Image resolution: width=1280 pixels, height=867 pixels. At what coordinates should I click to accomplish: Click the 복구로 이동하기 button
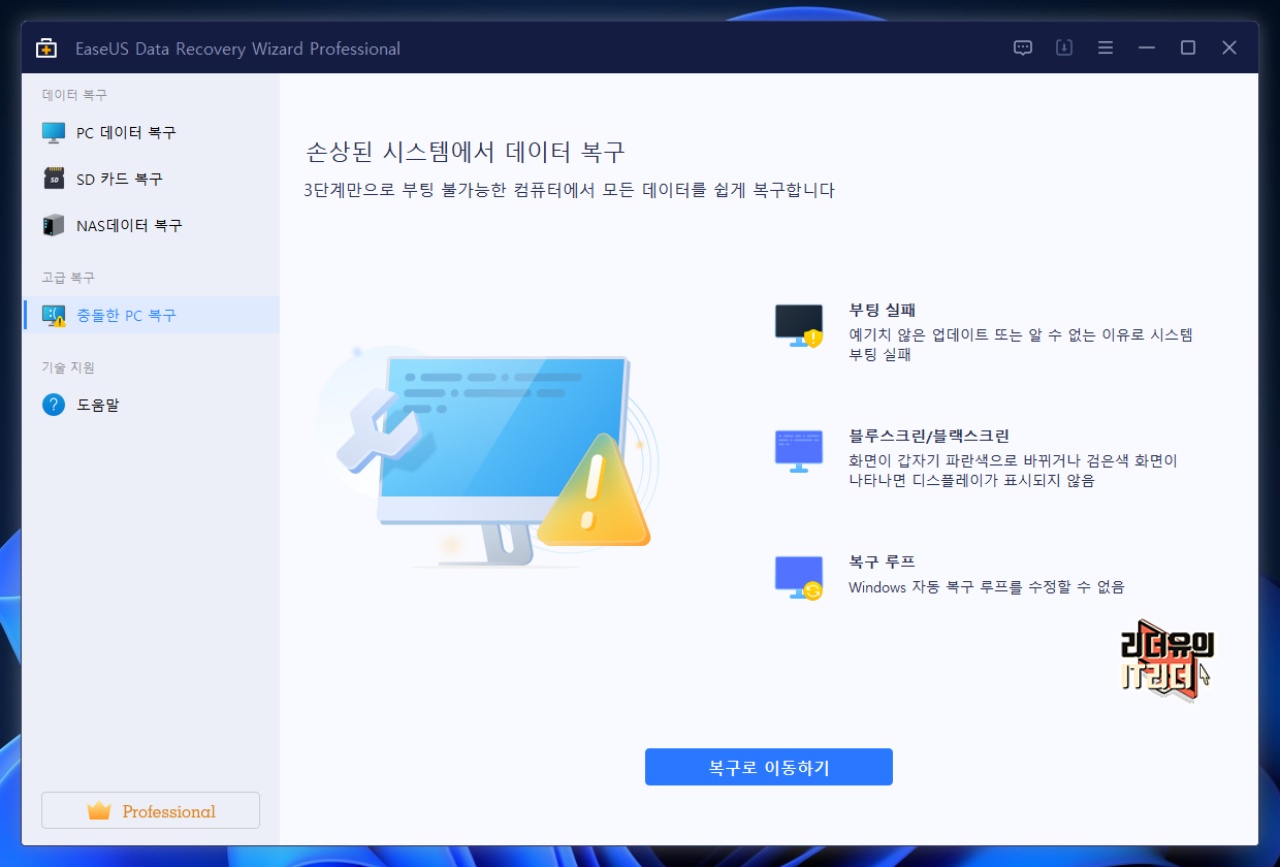pyautogui.click(x=768, y=767)
